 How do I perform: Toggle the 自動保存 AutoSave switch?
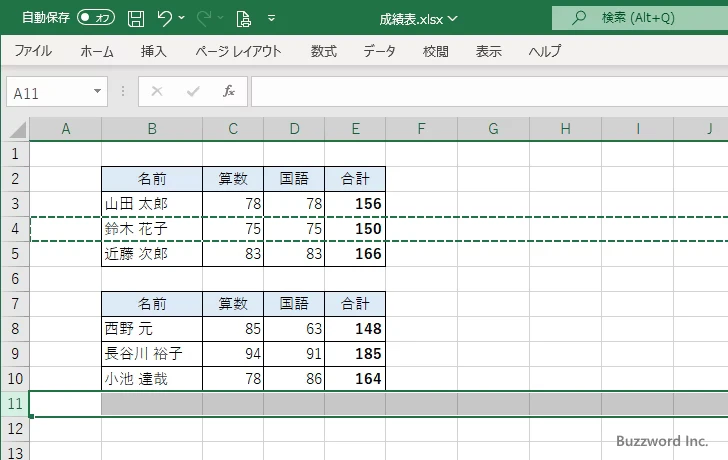coord(96,18)
